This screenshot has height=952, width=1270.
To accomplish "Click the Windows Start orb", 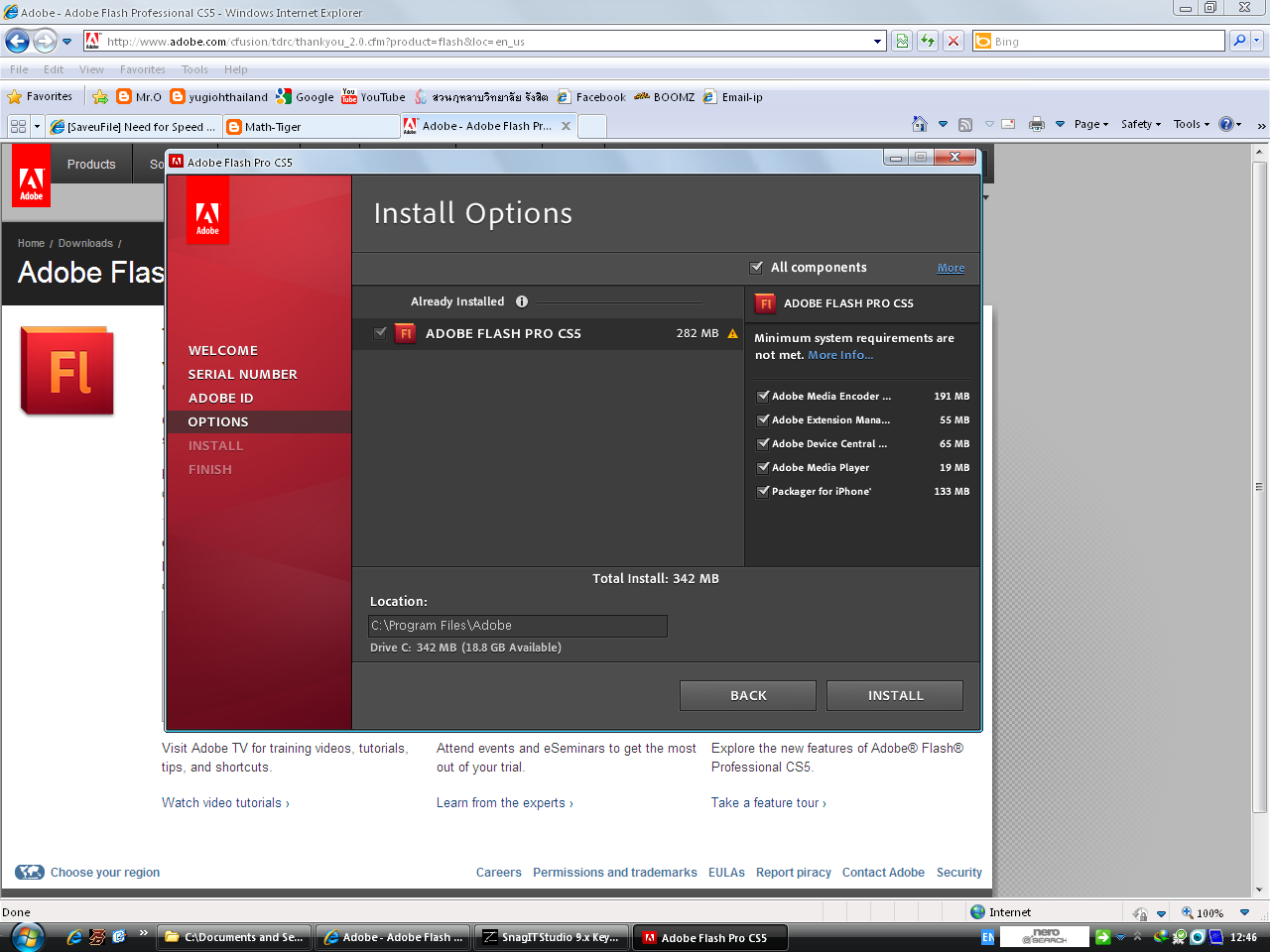I will [x=27, y=936].
